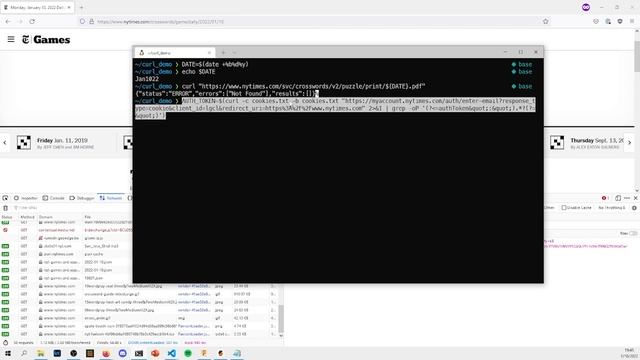Close the curl_demo terminal tab
This screenshot has height=360, width=640.
[209, 53]
